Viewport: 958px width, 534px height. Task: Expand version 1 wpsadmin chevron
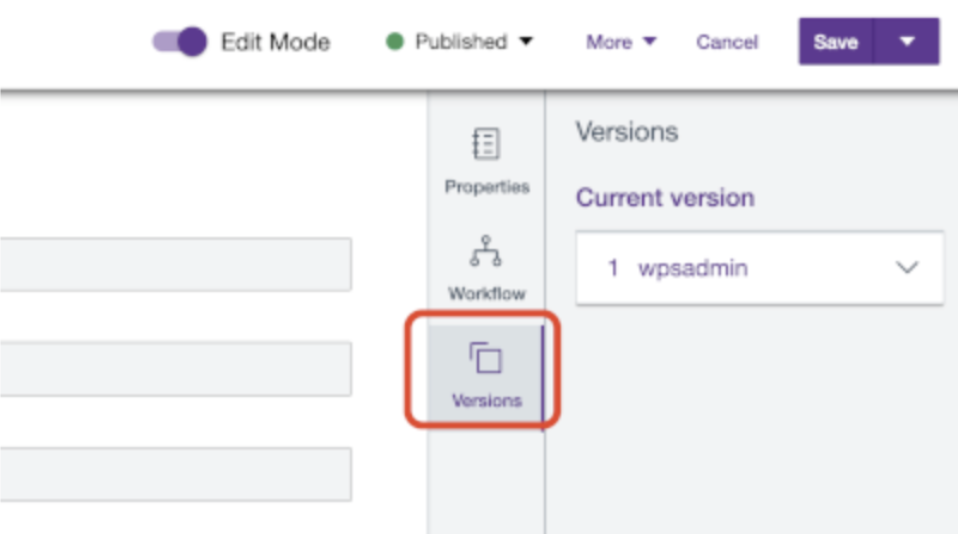click(x=907, y=268)
